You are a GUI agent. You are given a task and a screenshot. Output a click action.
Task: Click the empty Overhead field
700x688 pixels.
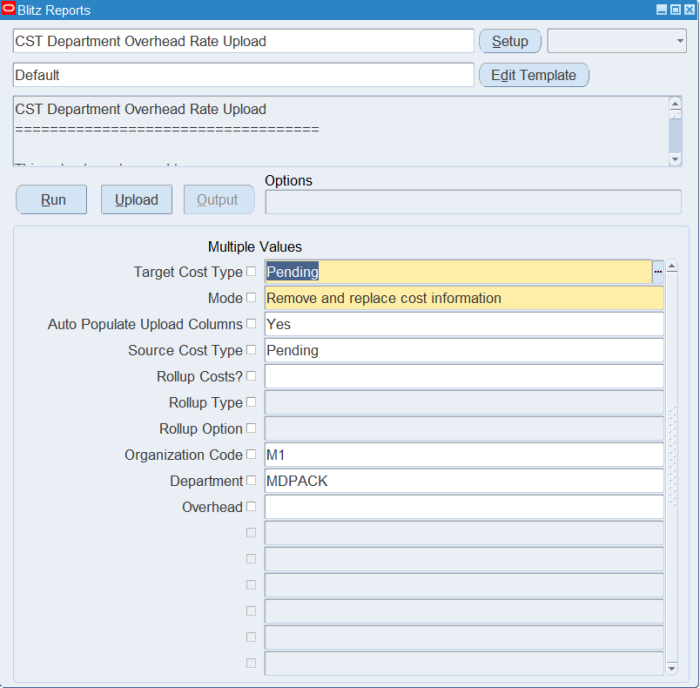(x=464, y=507)
